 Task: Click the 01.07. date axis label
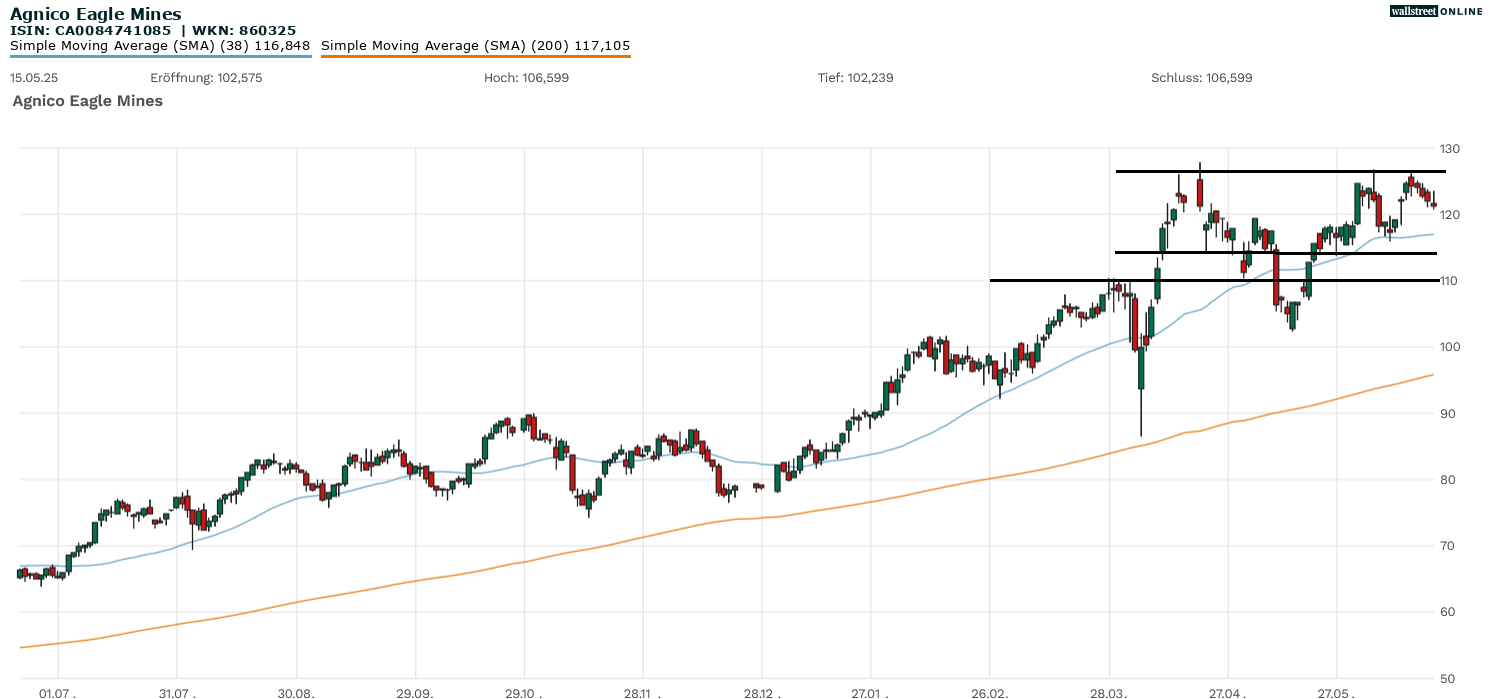point(57,692)
